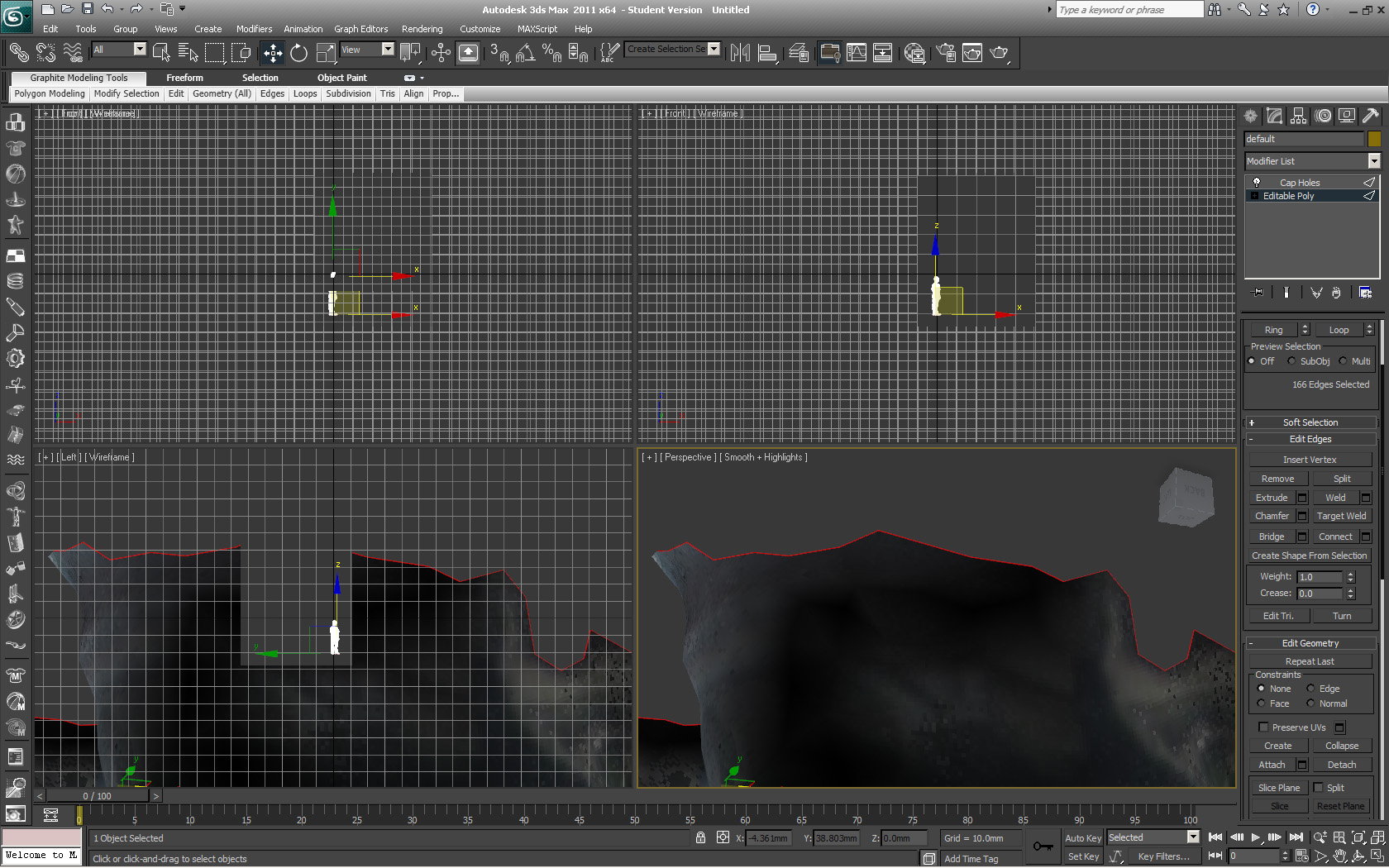The image size is (1389, 868).
Task: Click the Target Weld button
Action: [1341, 516]
